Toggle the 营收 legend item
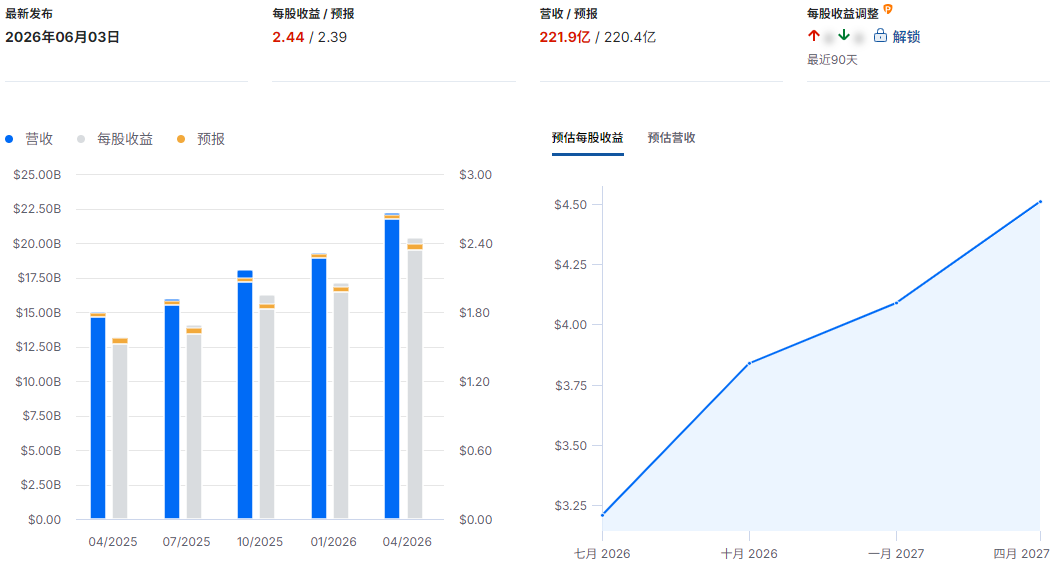This screenshot has height=566, width=1059. click(30, 139)
